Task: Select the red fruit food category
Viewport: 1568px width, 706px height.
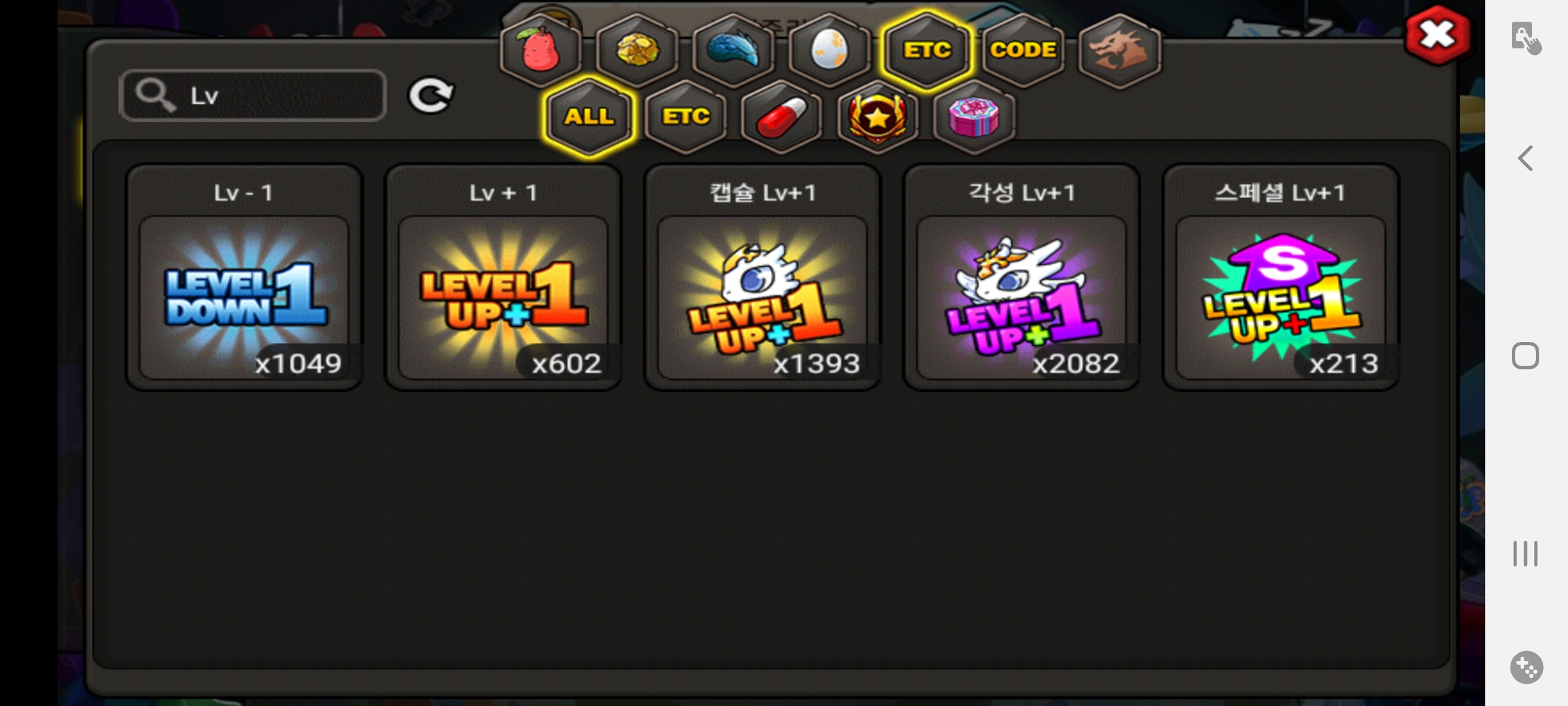Action: [540, 50]
